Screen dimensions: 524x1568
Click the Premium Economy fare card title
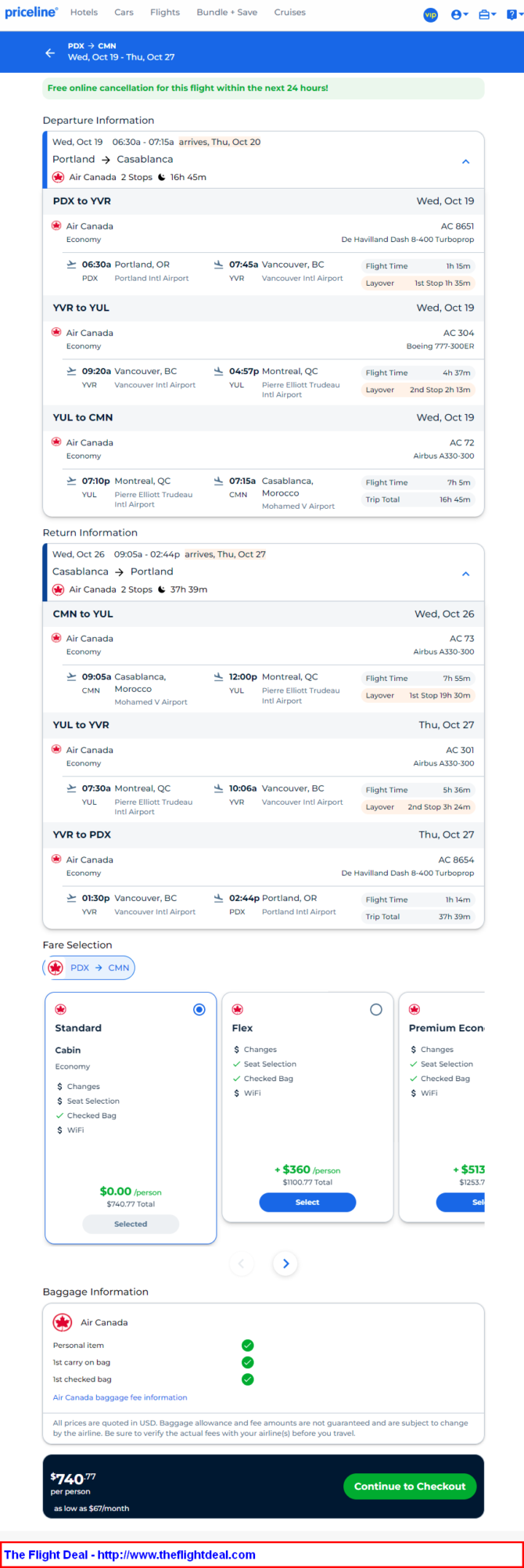(447, 1028)
